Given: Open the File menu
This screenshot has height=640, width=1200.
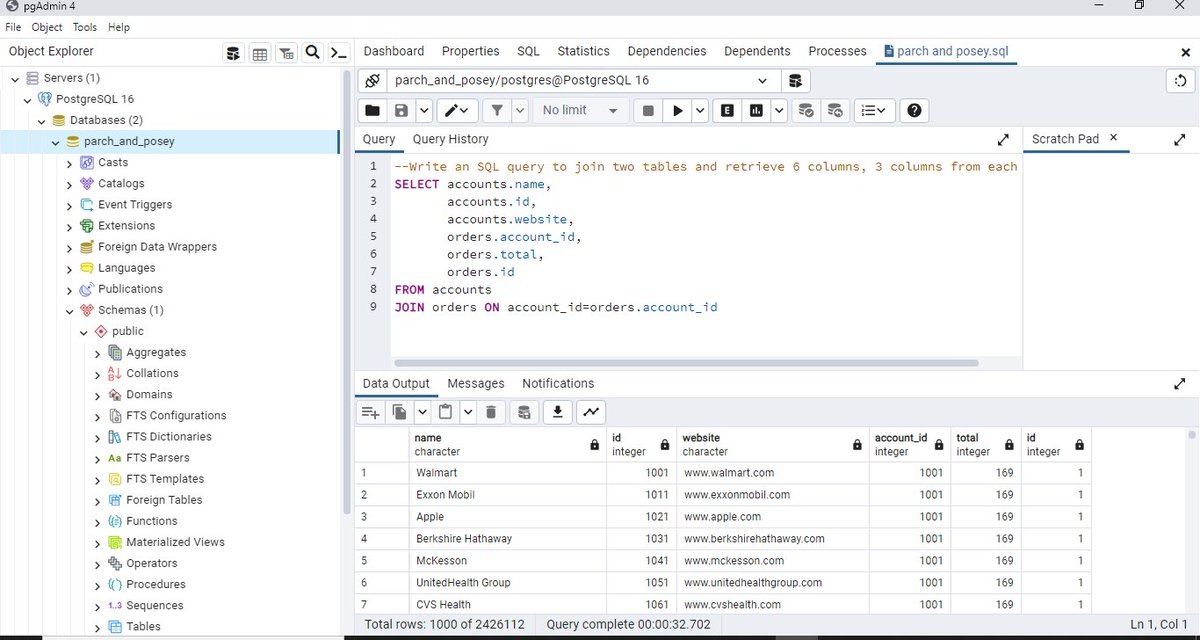Looking at the screenshot, I should point(13,27).
